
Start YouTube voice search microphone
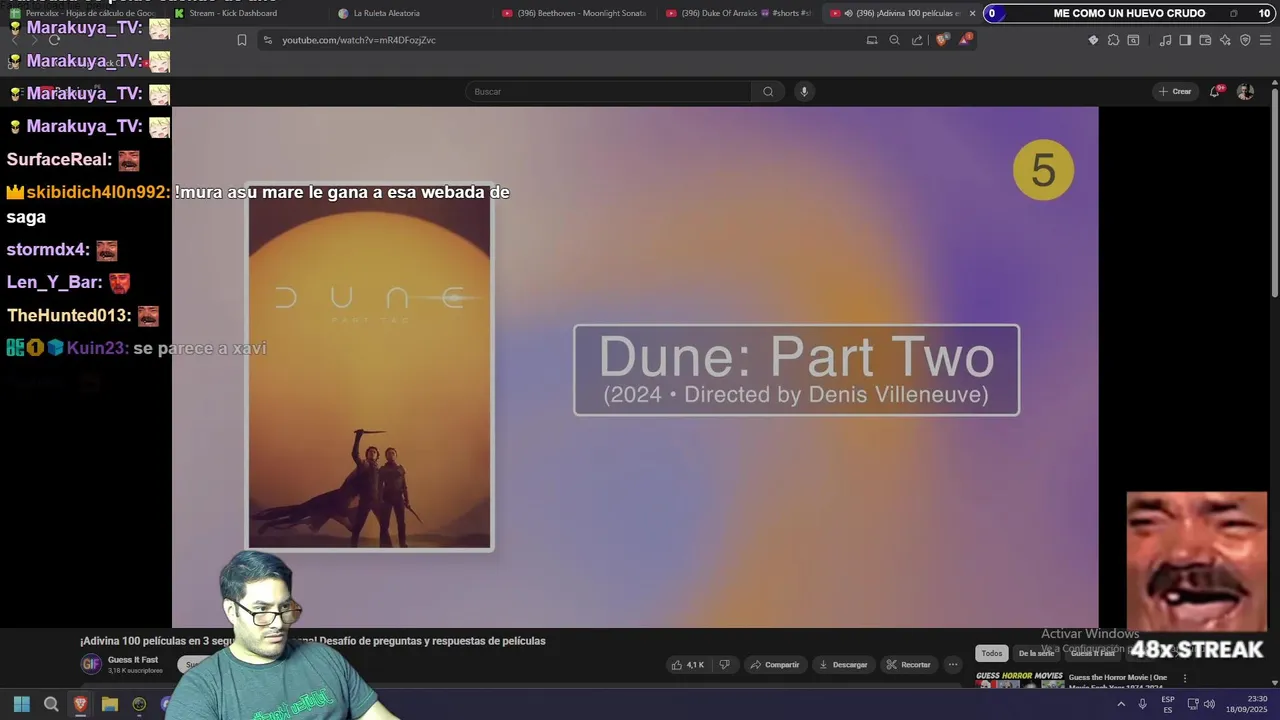click(803, 91)
